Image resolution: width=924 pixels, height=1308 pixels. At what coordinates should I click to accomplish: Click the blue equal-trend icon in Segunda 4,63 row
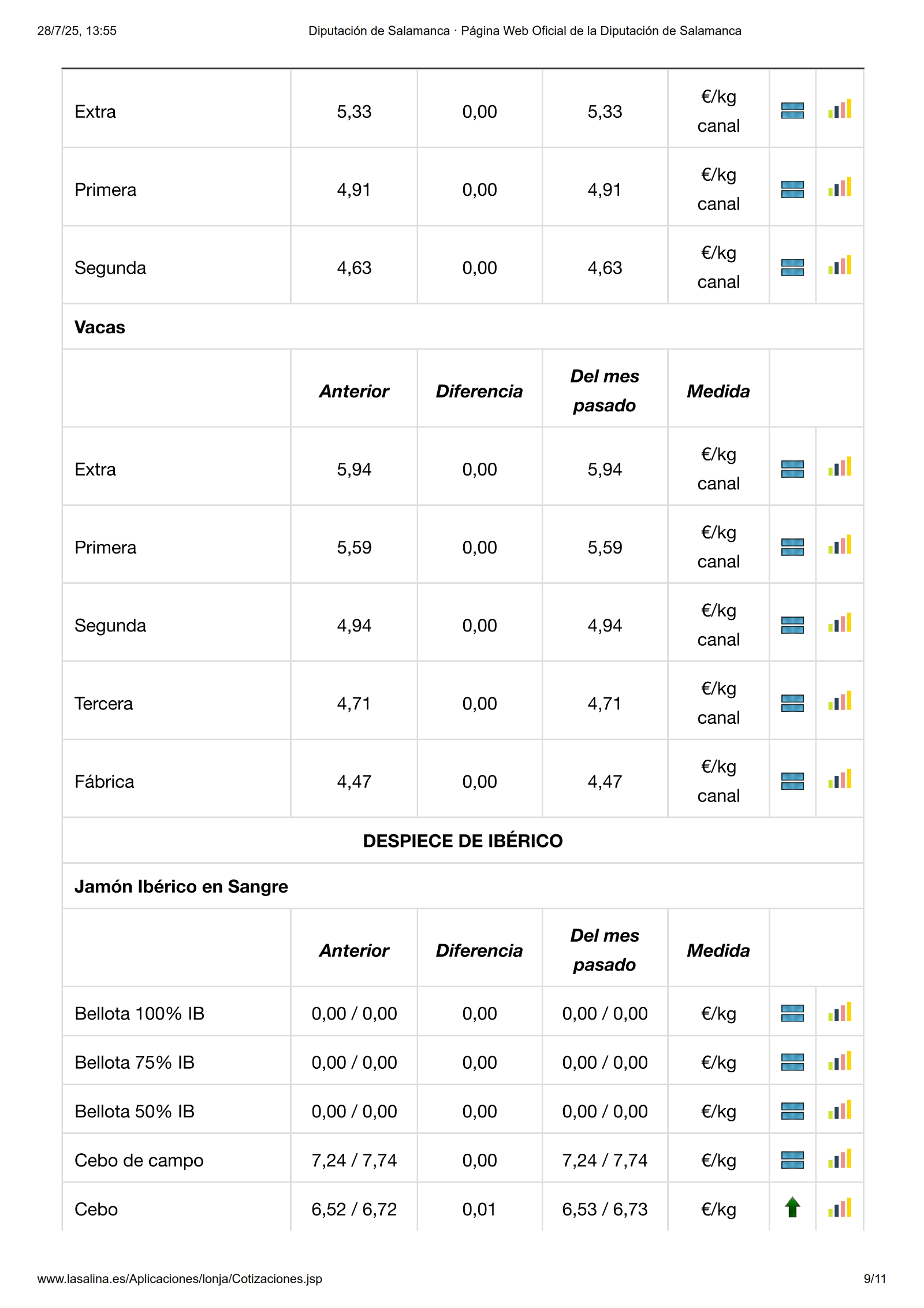(x=792, y=267)
